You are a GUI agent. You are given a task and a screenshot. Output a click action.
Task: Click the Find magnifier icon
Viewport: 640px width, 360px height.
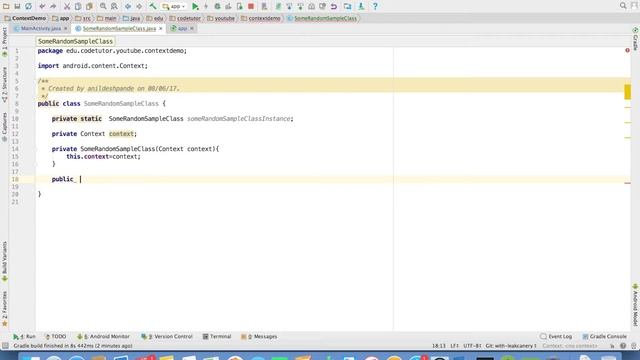(103, 6)
